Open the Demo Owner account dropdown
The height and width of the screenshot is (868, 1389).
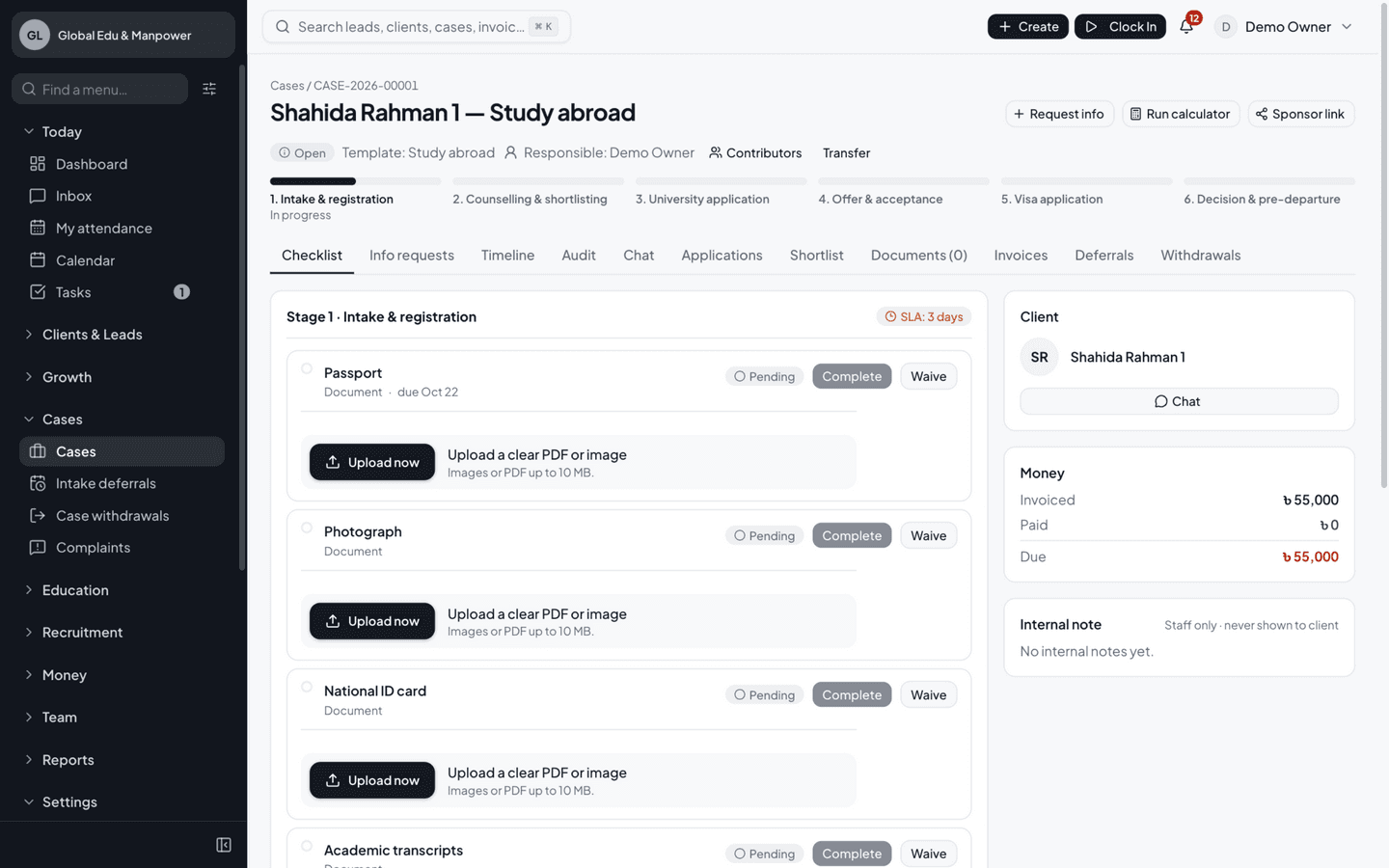1284,26
